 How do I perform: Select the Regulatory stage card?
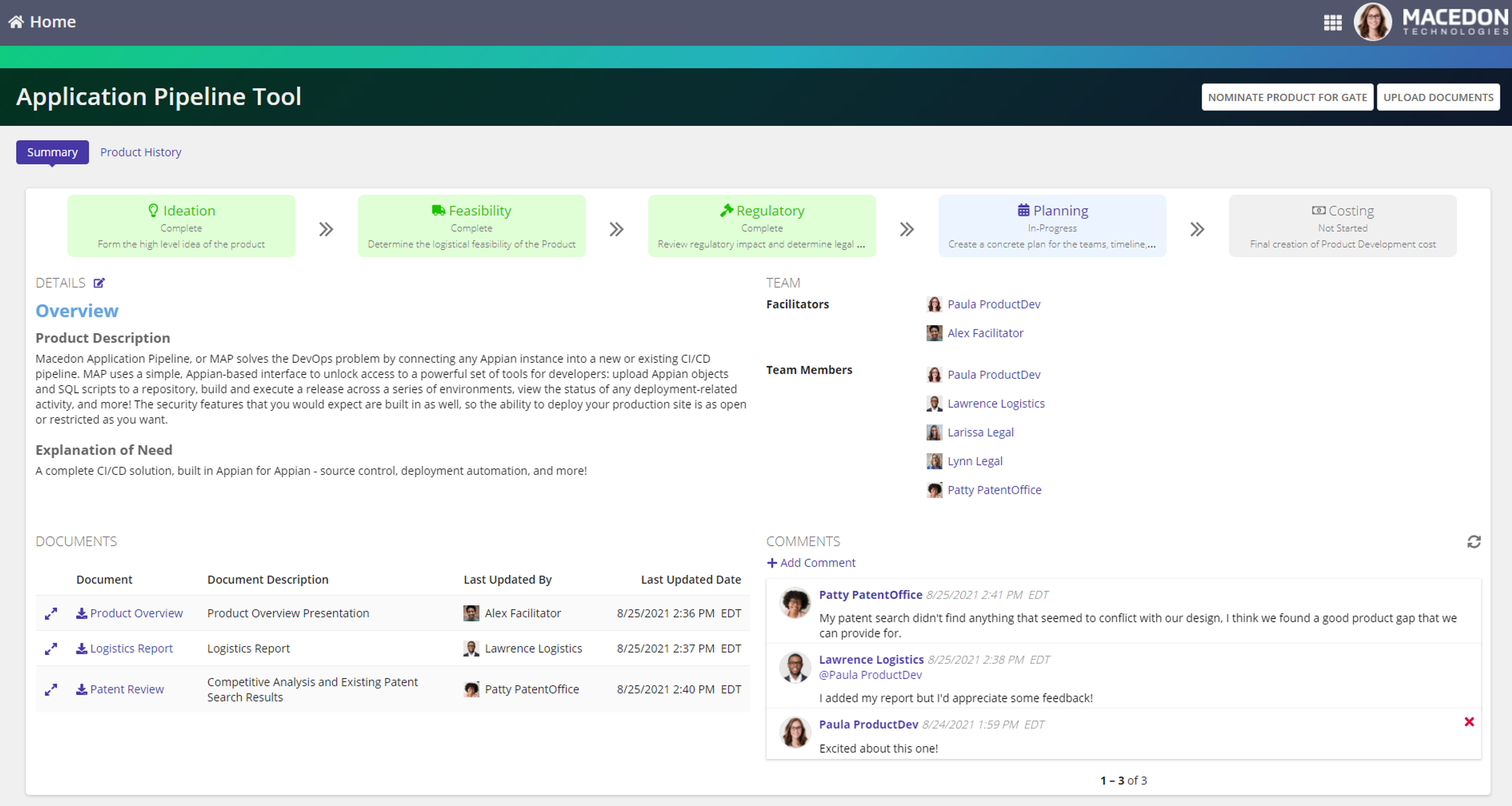pos(761,226)
